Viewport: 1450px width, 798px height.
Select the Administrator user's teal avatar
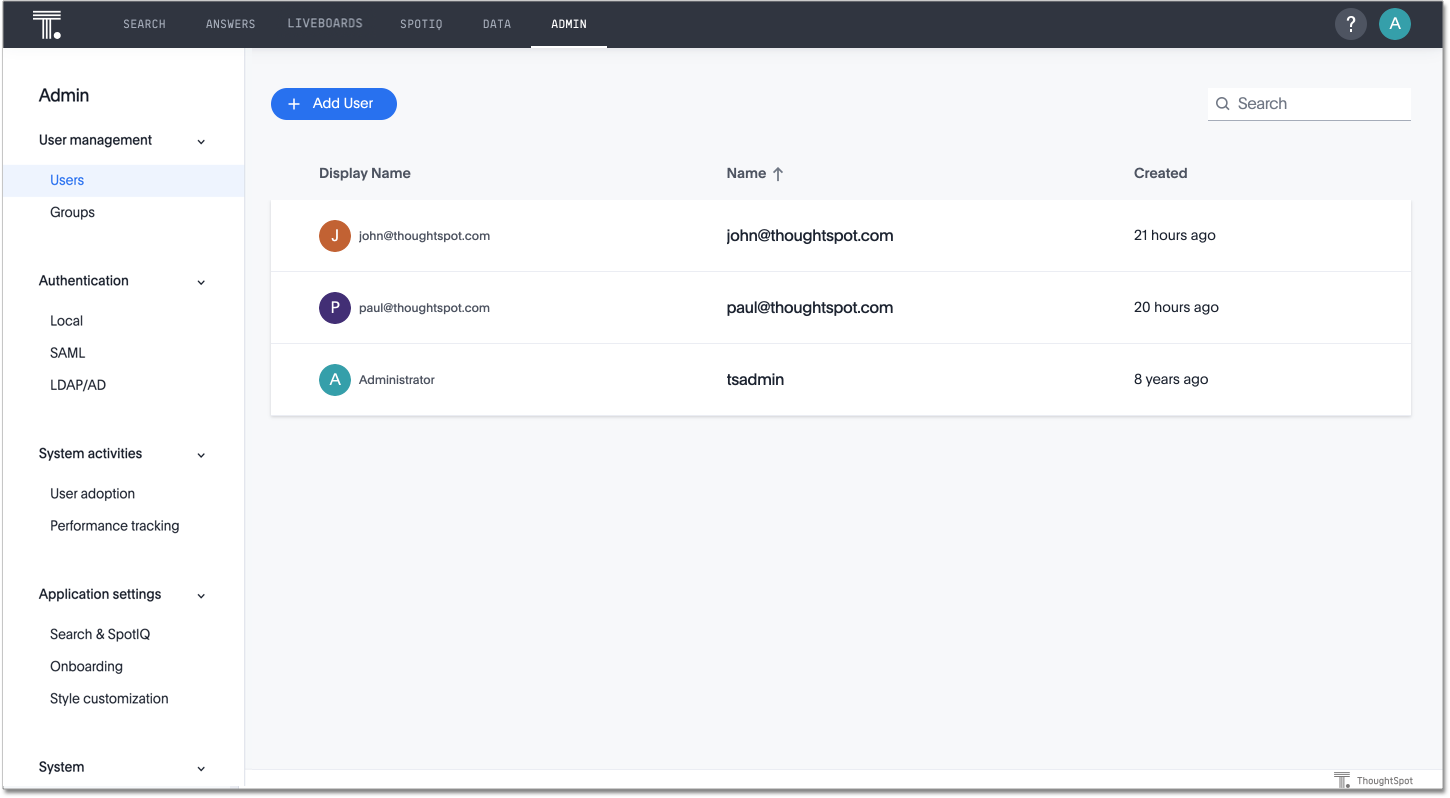334,380
